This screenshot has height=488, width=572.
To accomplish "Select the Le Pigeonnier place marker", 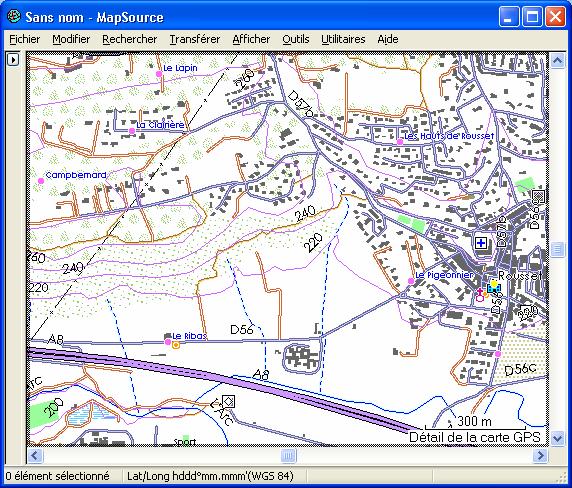I will point(411,281).
